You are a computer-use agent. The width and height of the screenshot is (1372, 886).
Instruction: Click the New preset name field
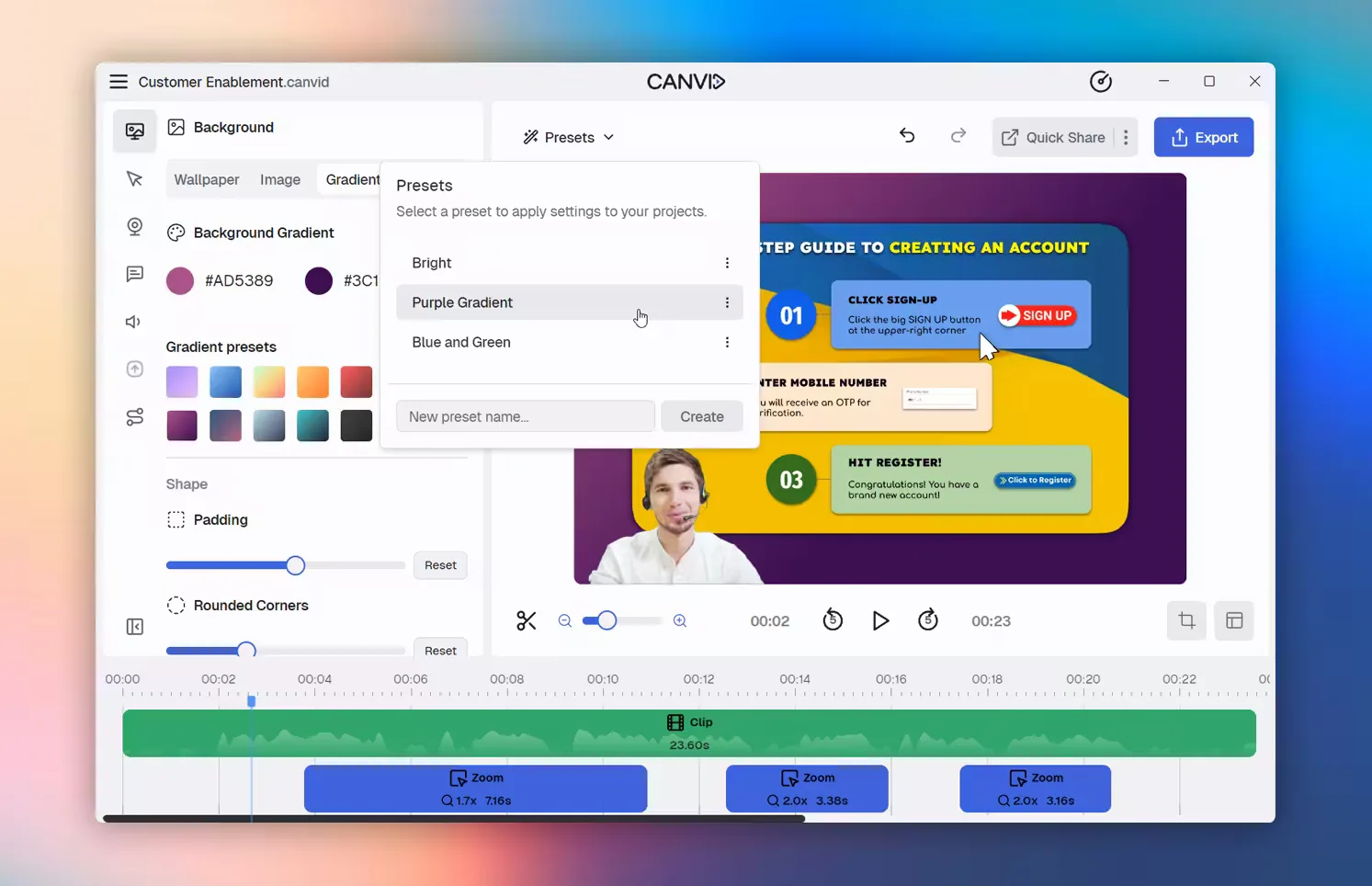pyautogui.click(x=525, y=416)
